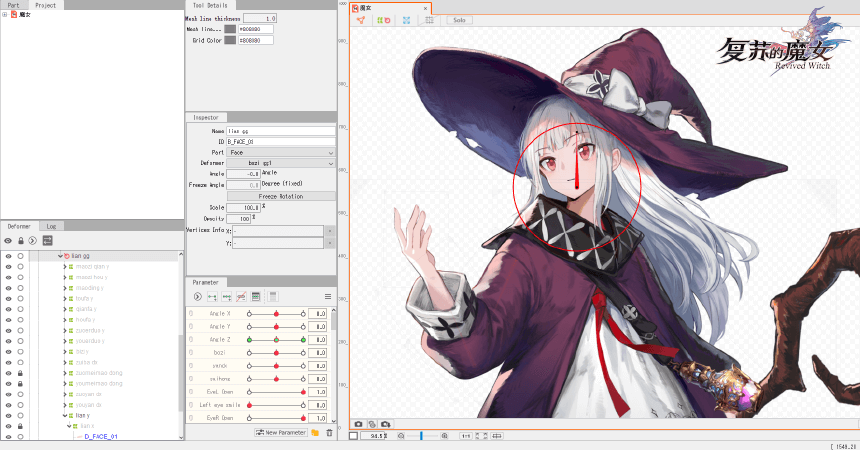Image resolution: width=860 pixels, height=450 pixels.
Task: Switch to the Part tab
Action: point(14,5)
